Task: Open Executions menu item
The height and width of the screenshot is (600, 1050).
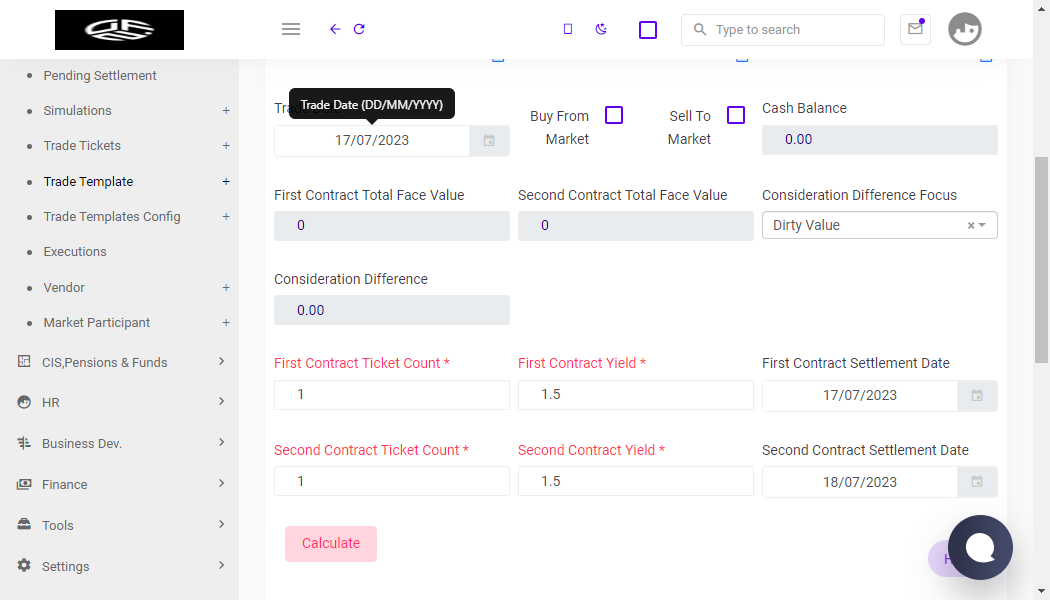Action: 75,252
